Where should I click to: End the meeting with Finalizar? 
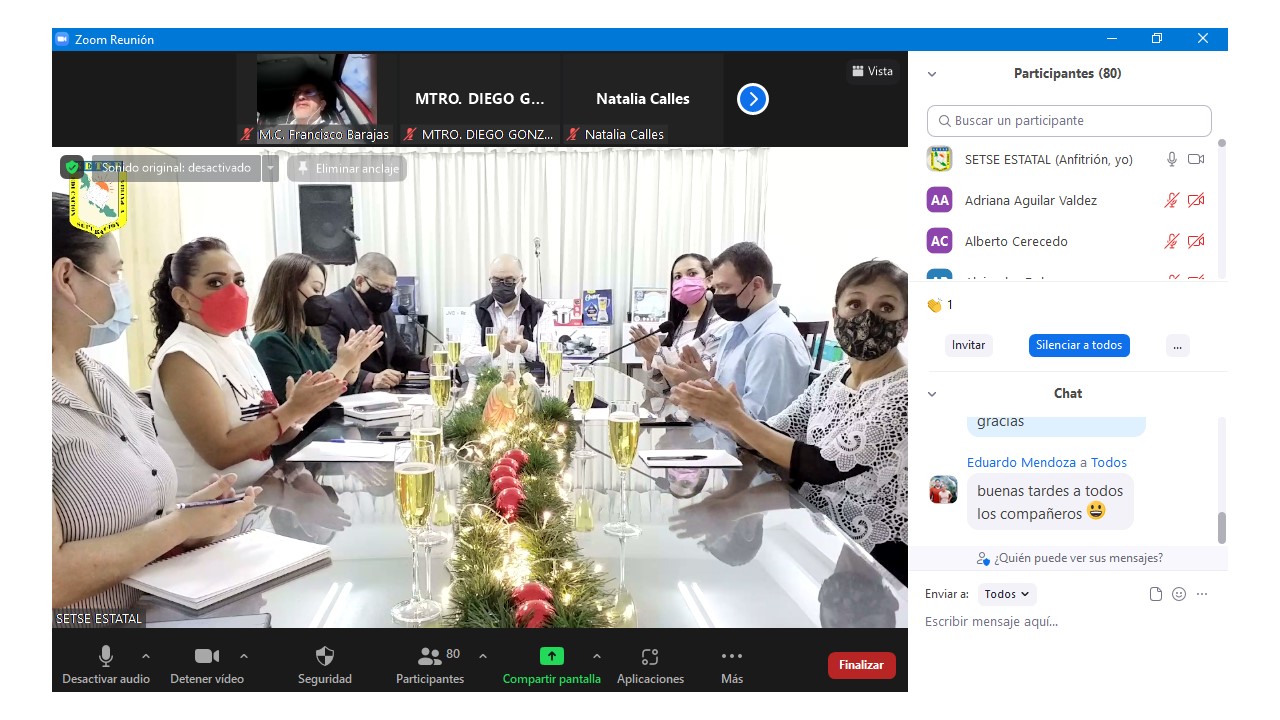[861, 665]
